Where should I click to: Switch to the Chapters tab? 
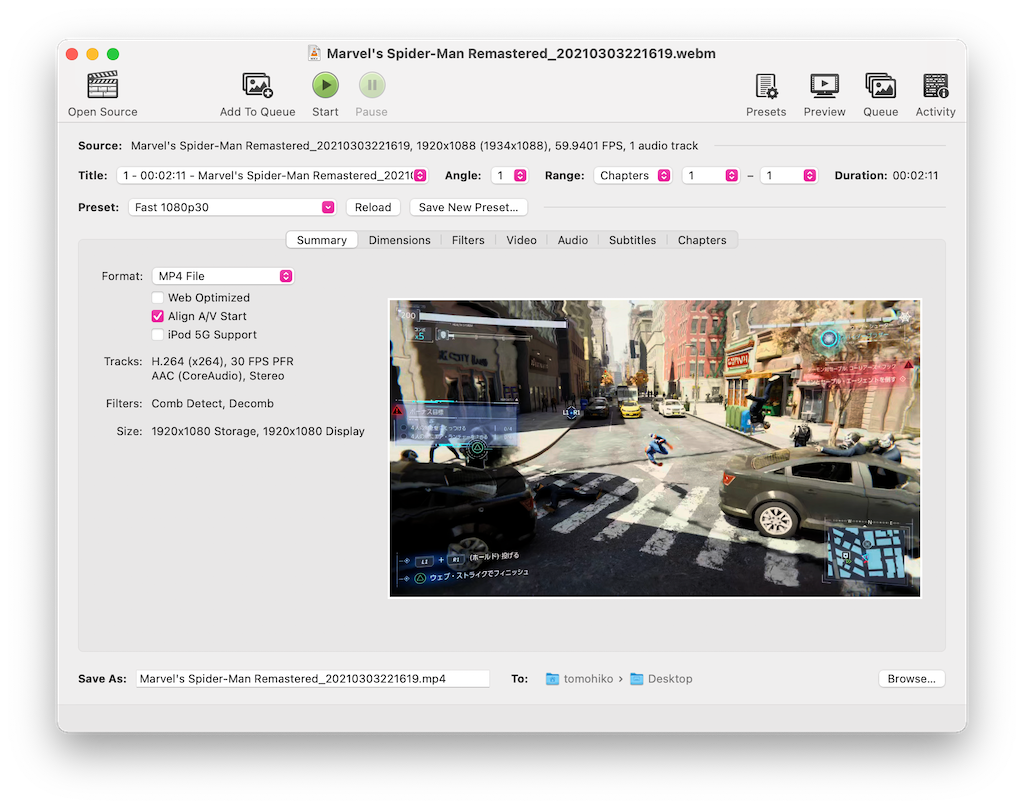pos(702,240)
